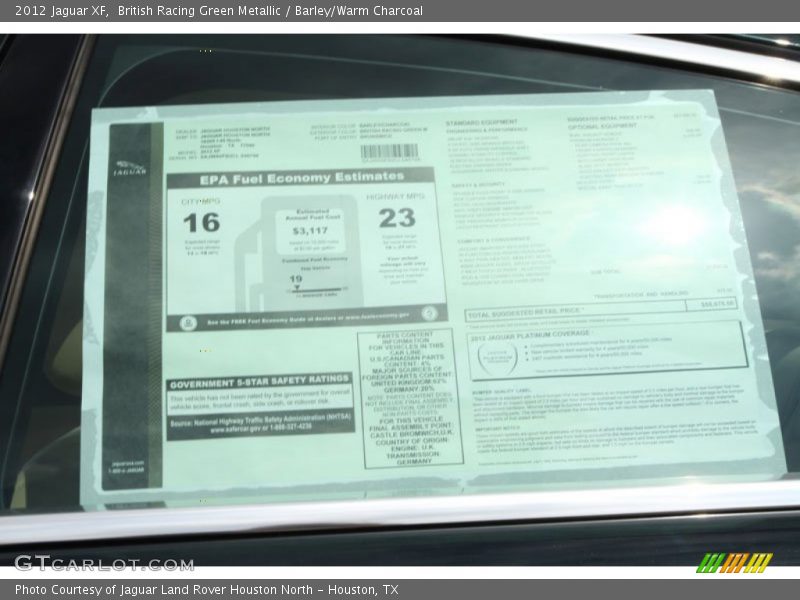Click the 'JAGUAR HOUSTON NORTH' dealer line
This screenshot has height=600, width=800.
[235, 130]
